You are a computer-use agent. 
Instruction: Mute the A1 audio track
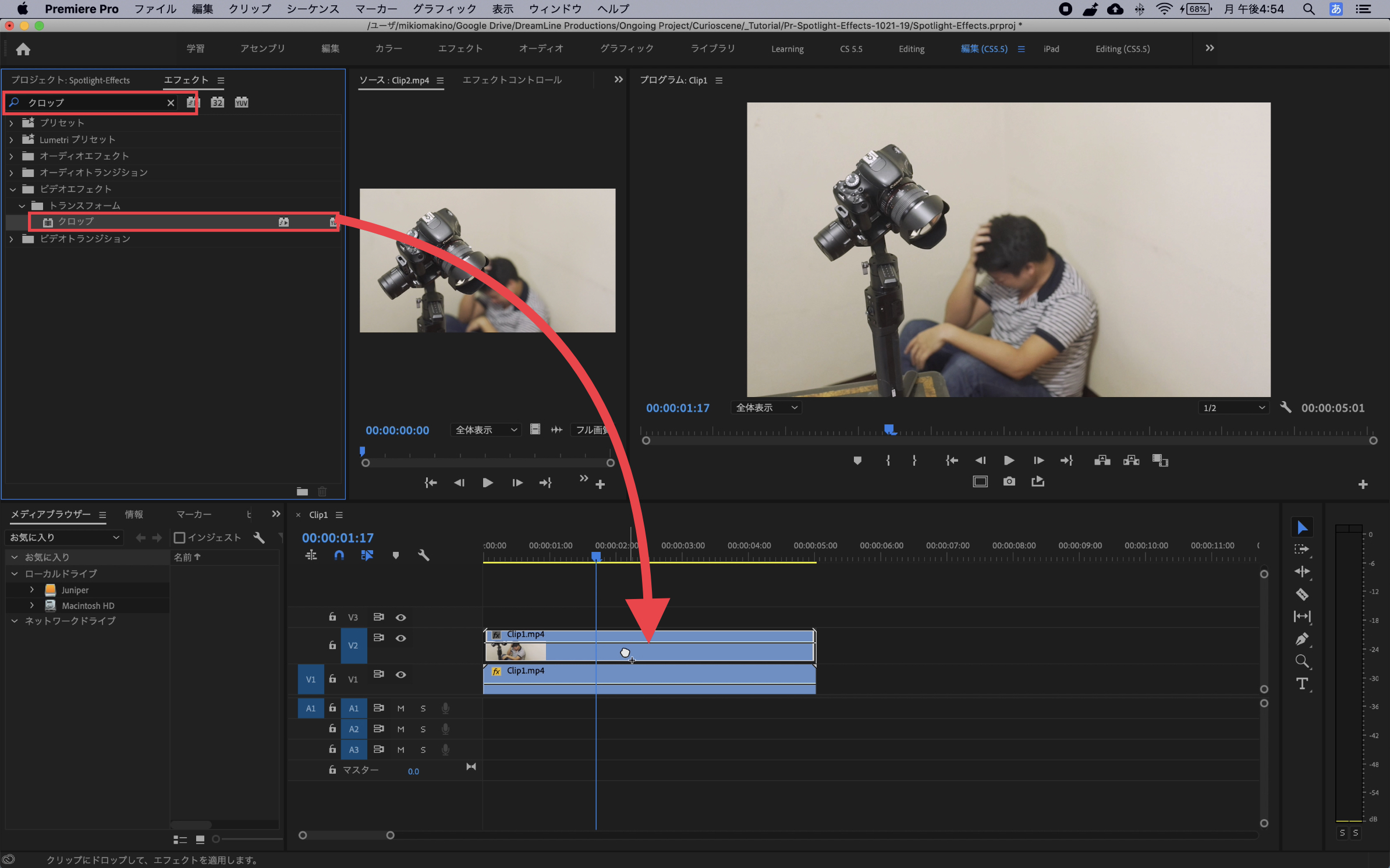tap(400, 708)
